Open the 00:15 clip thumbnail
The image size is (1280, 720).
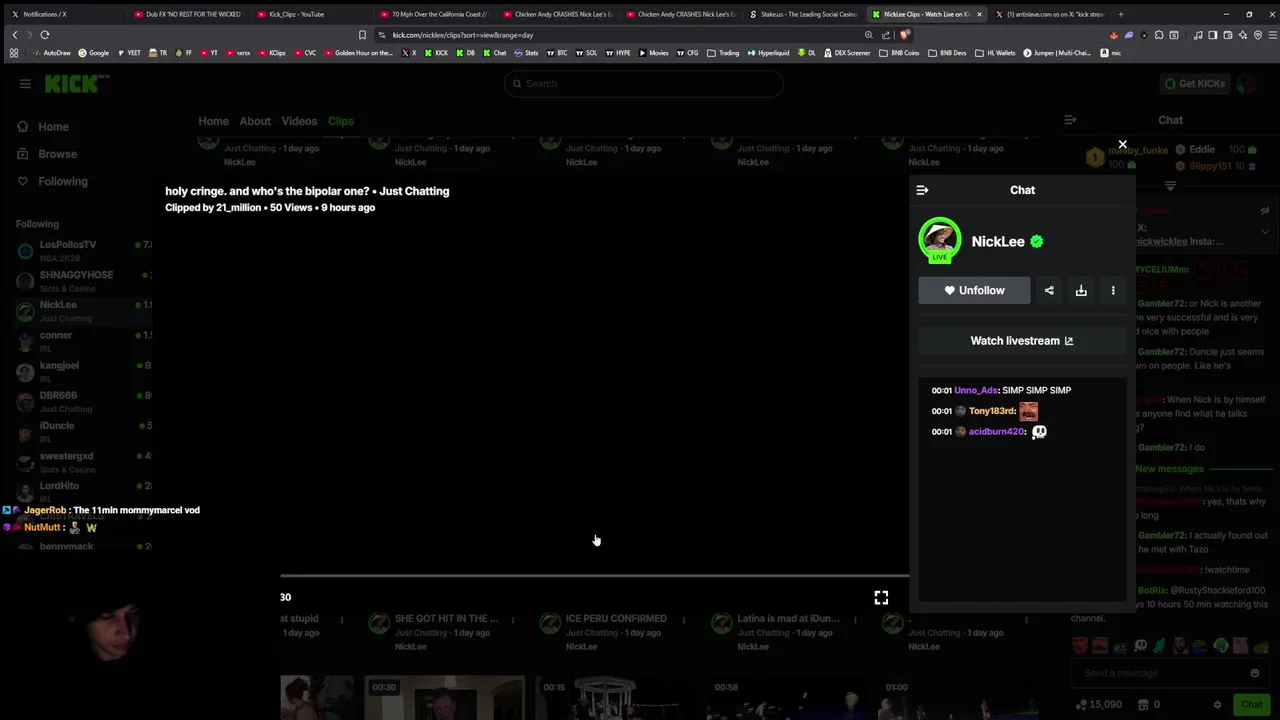(617, 698)
